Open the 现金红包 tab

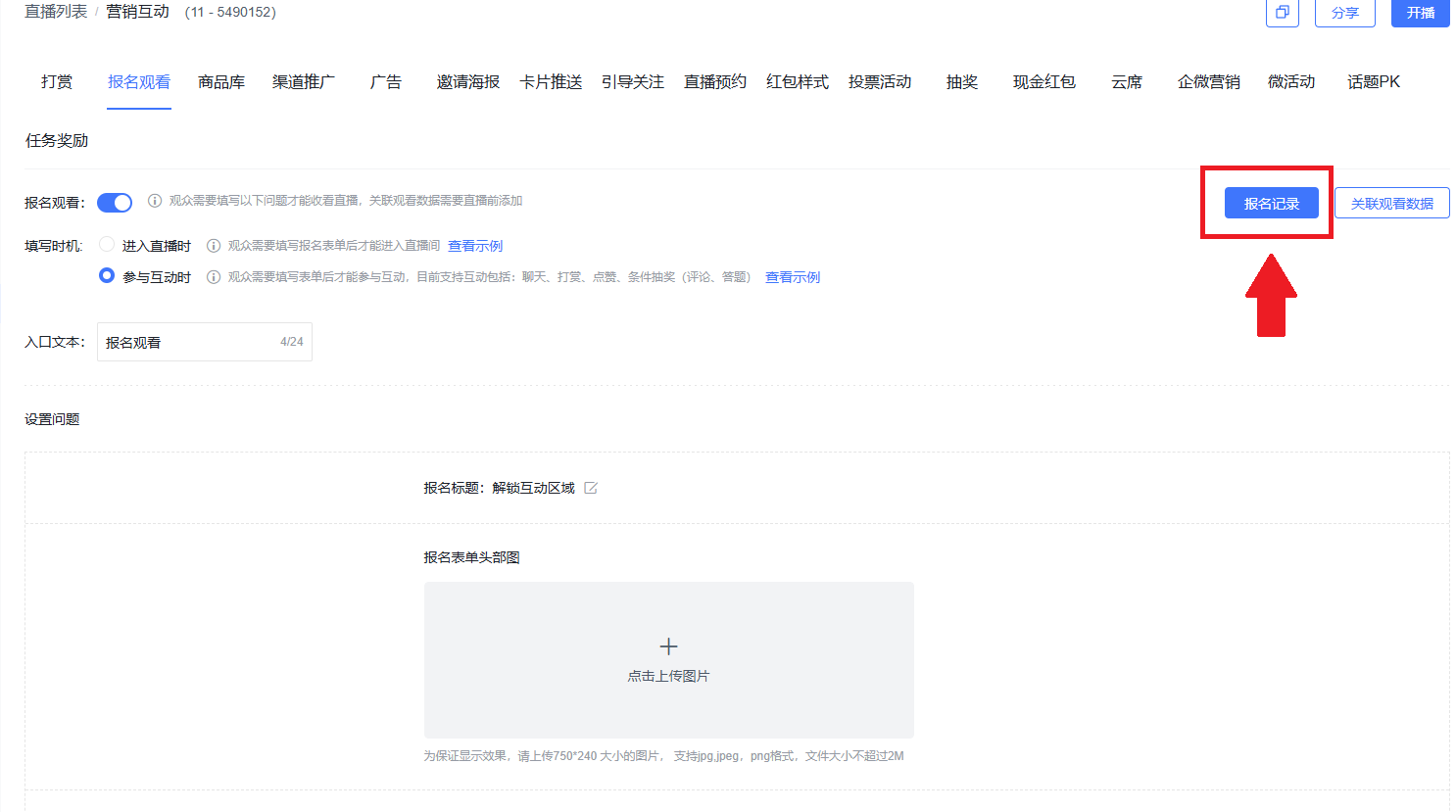tap(1044, 82)
